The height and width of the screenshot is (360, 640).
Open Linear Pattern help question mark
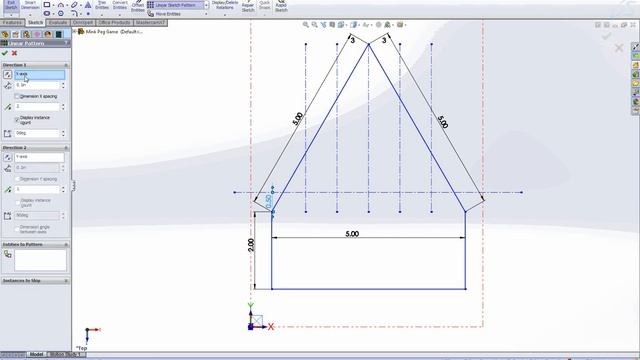[67, 43]
